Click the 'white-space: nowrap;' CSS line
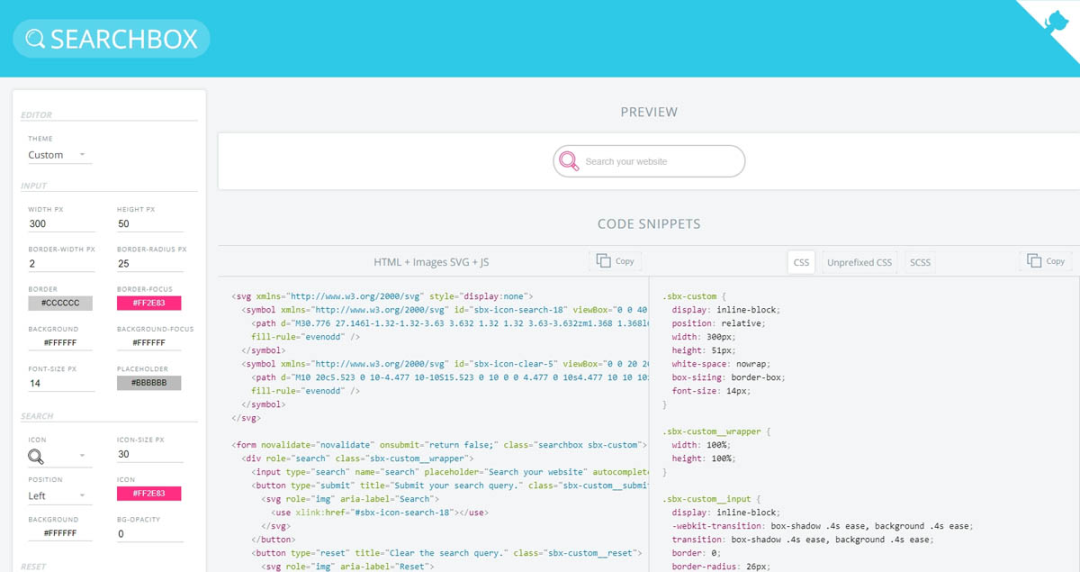The width and height of the screenshot is (1080, 572). point(721,364)
